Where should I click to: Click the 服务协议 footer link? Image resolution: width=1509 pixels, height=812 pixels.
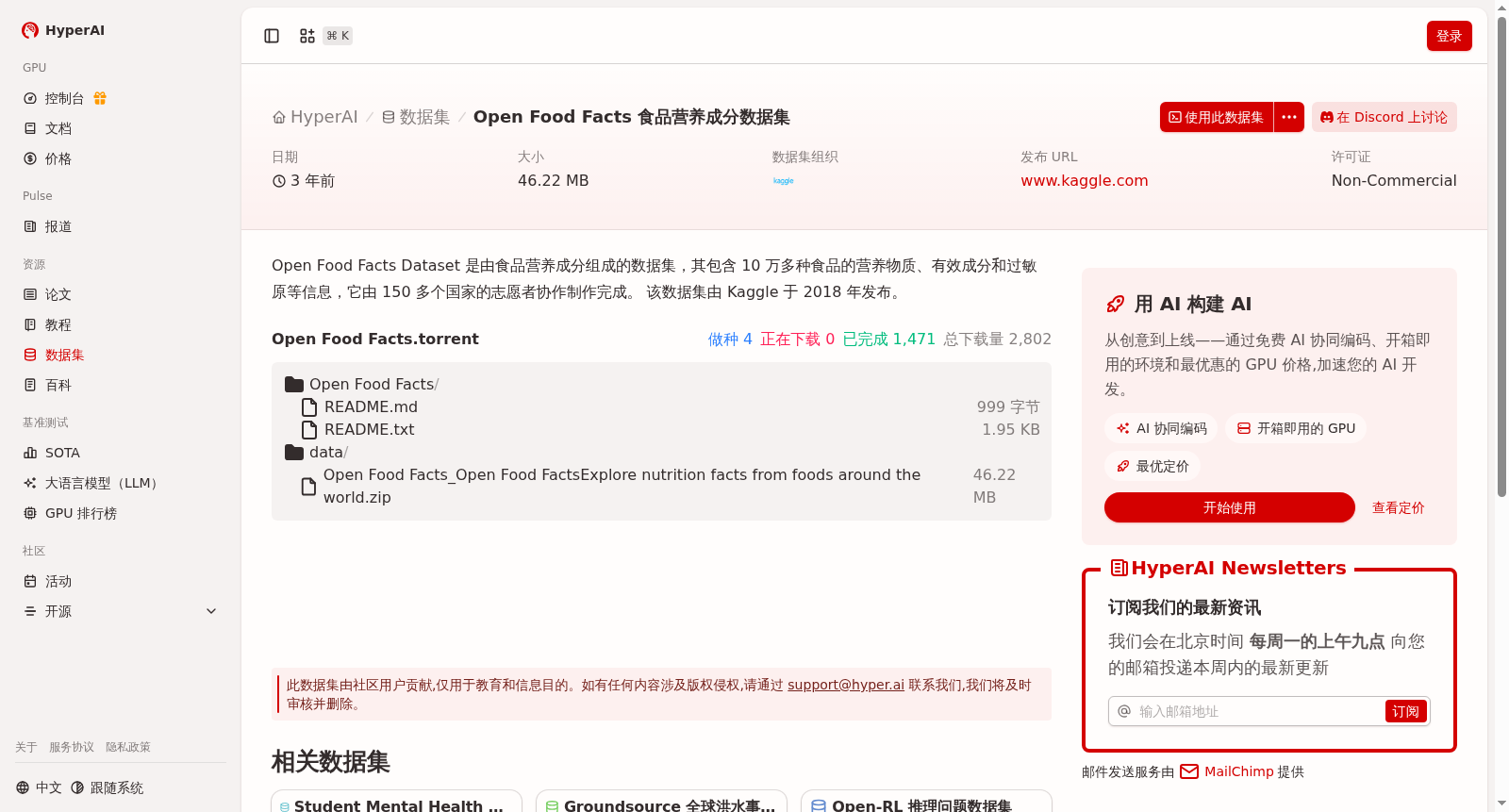[72, 747]
